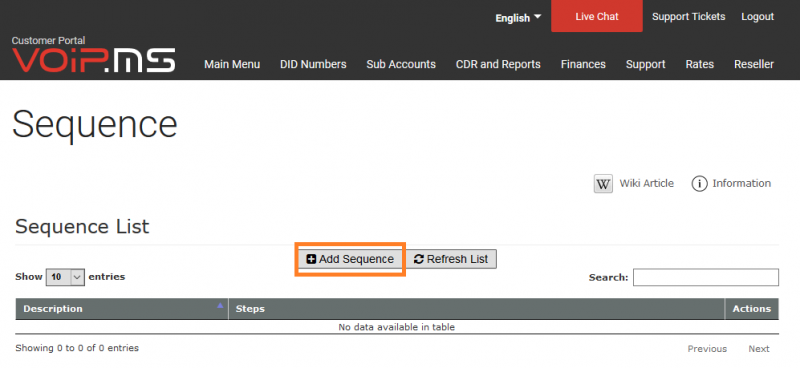Open the Wiki Article link
Viewport: 800px width, 368px height.
tap(646, 183)
